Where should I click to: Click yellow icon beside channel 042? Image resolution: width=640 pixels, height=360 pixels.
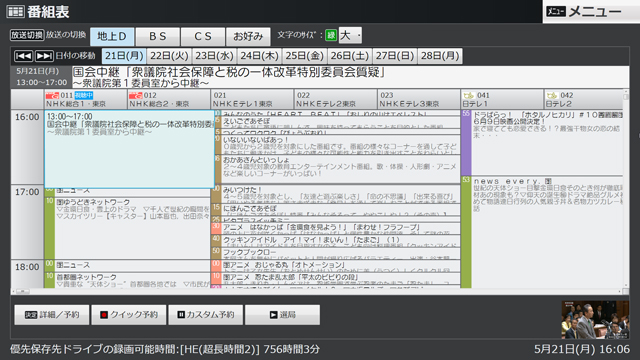[x=552, y=96]
